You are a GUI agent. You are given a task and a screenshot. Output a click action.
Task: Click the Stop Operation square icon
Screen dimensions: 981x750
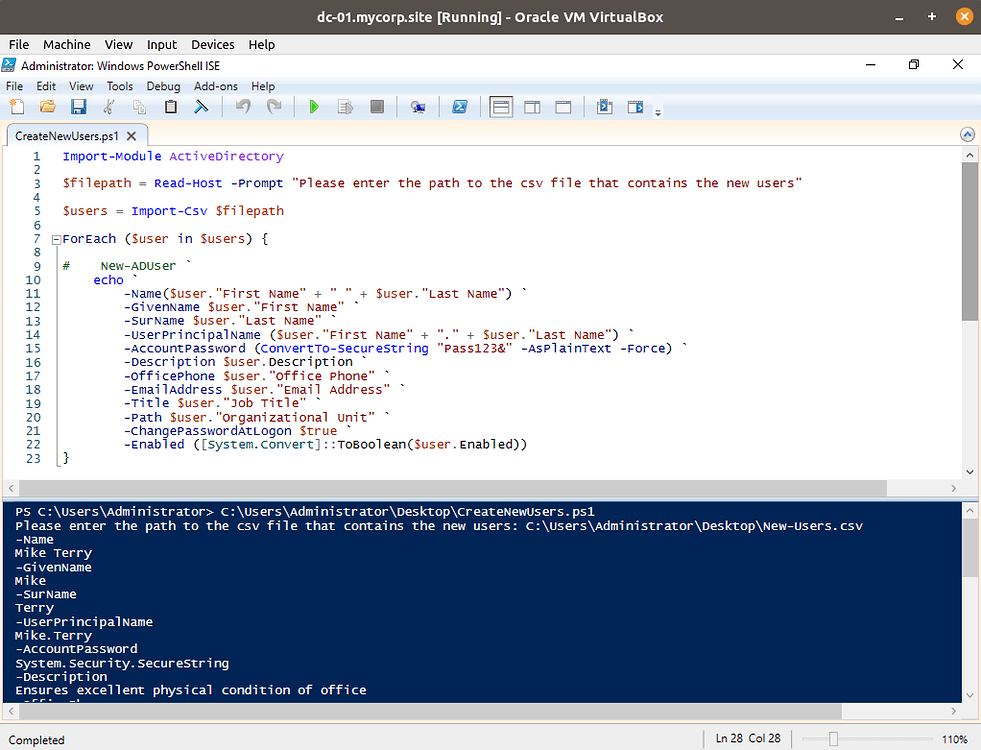[x=377, y=107]
